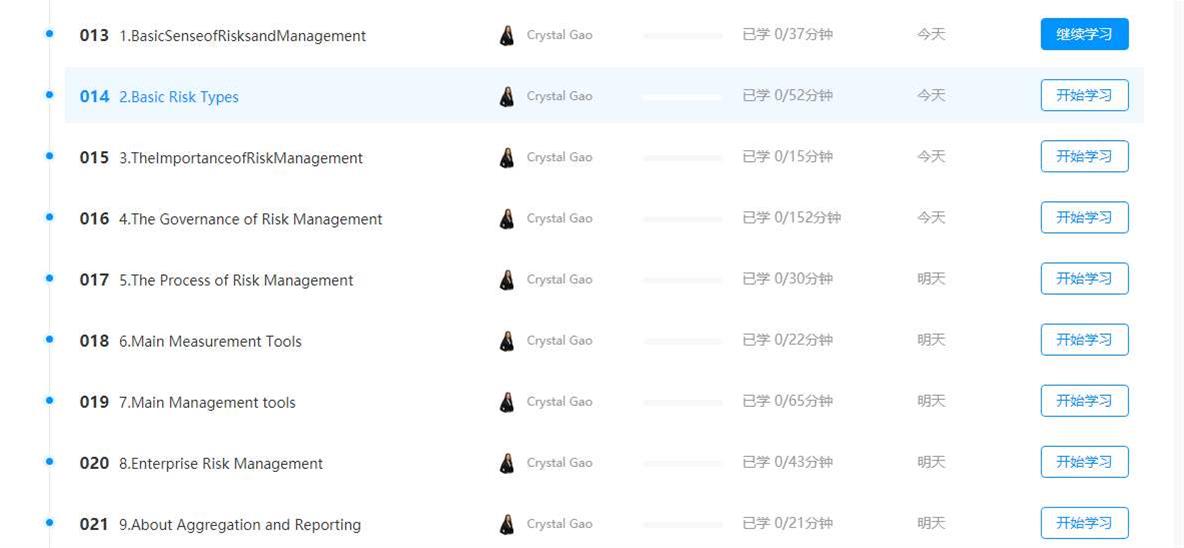Click the progress bar of lesson 016
This screenshot has width=1184, height=548.
click(683, 219)
